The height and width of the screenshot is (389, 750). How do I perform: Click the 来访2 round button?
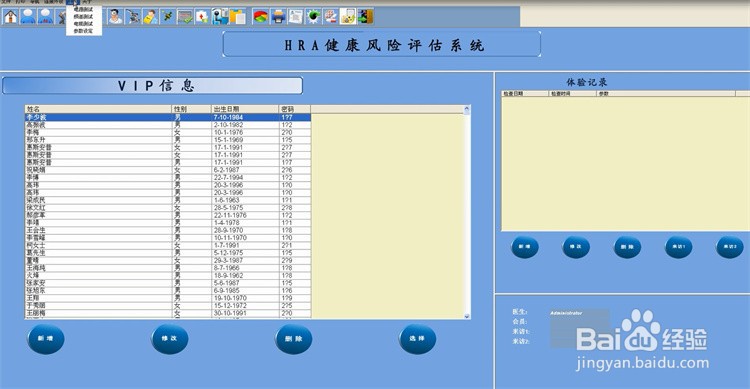click(x=730, y=247)
